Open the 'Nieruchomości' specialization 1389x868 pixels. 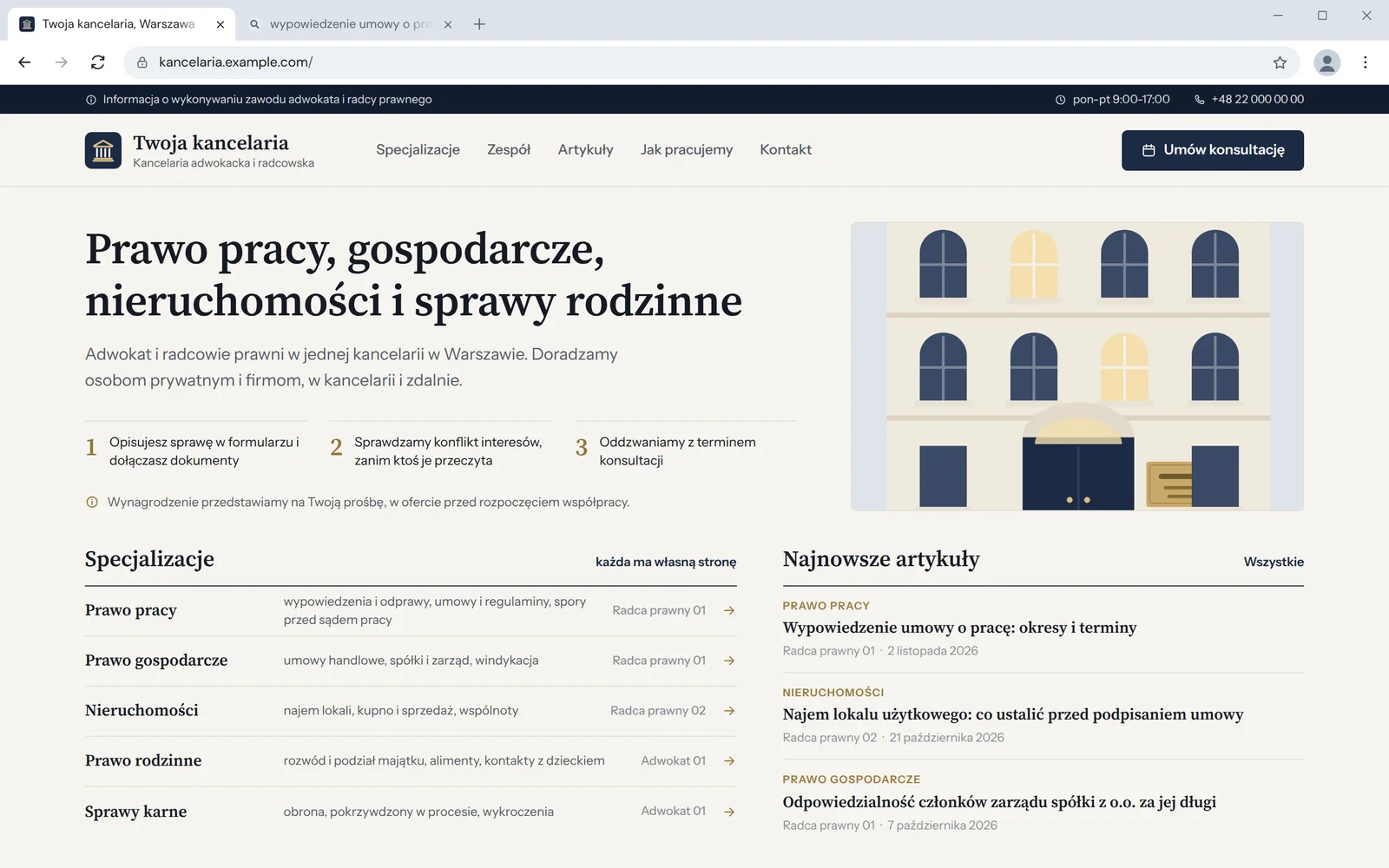(142, 711)
